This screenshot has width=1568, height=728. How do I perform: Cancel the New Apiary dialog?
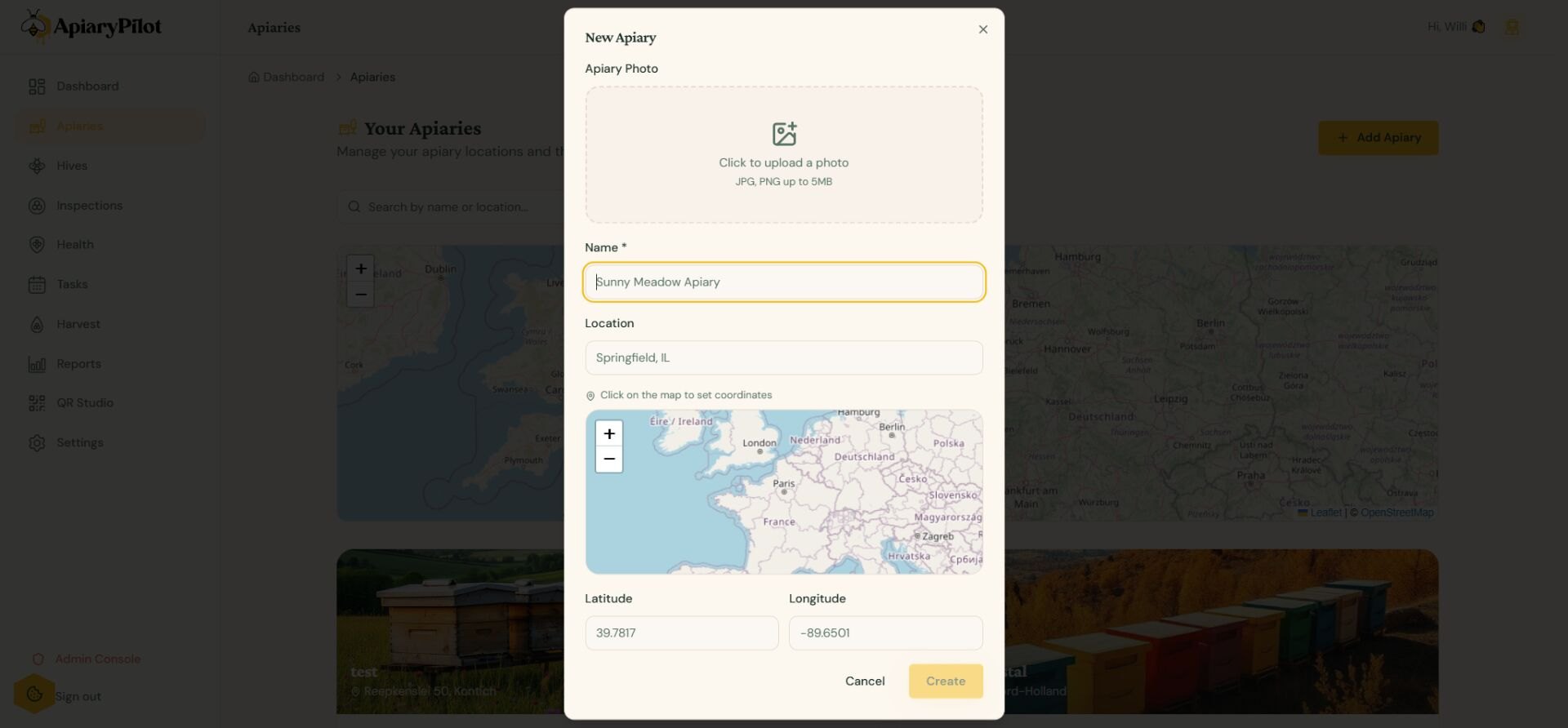(865, 681)
